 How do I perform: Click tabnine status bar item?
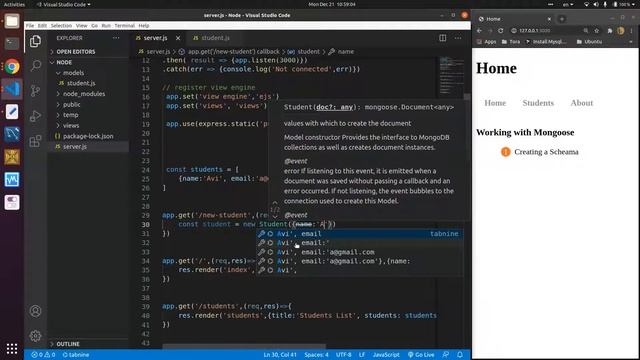coord(76,355)
